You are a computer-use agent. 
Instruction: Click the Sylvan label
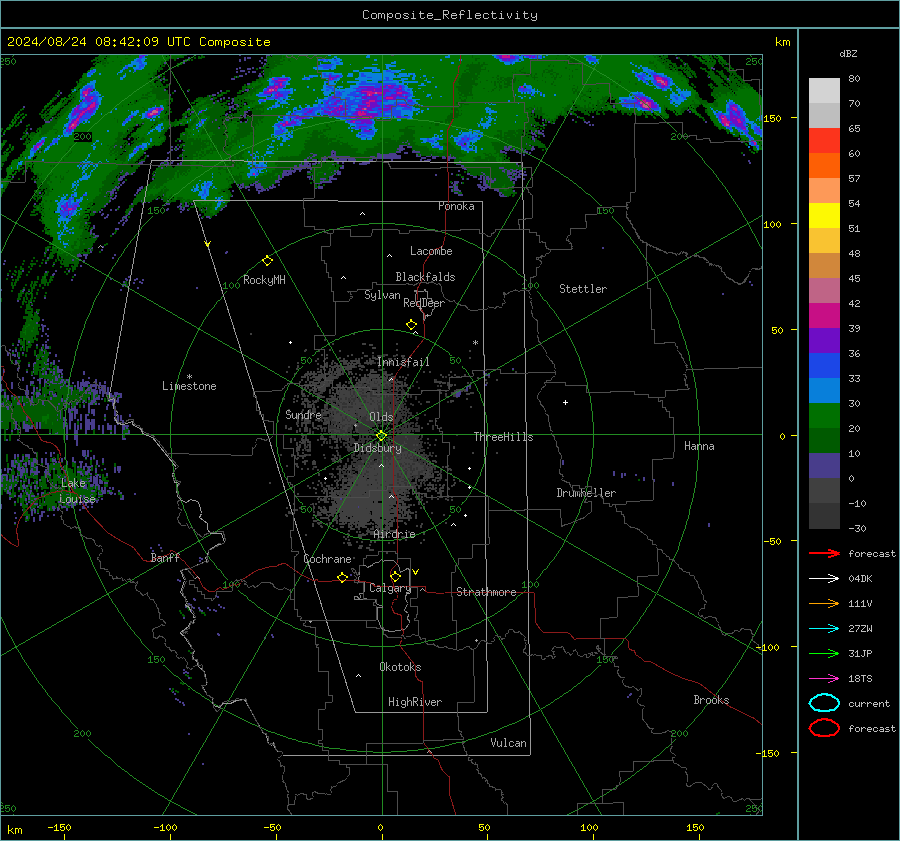coord(382,295)
